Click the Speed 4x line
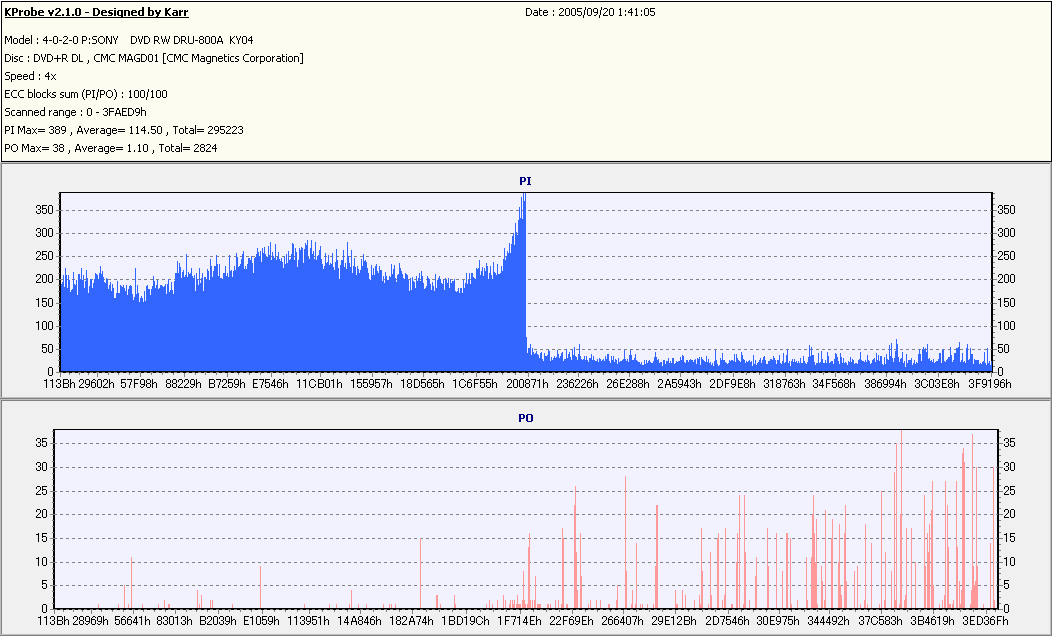The width and height of the screenshot is (1052, 636). [x=30, y=76]
